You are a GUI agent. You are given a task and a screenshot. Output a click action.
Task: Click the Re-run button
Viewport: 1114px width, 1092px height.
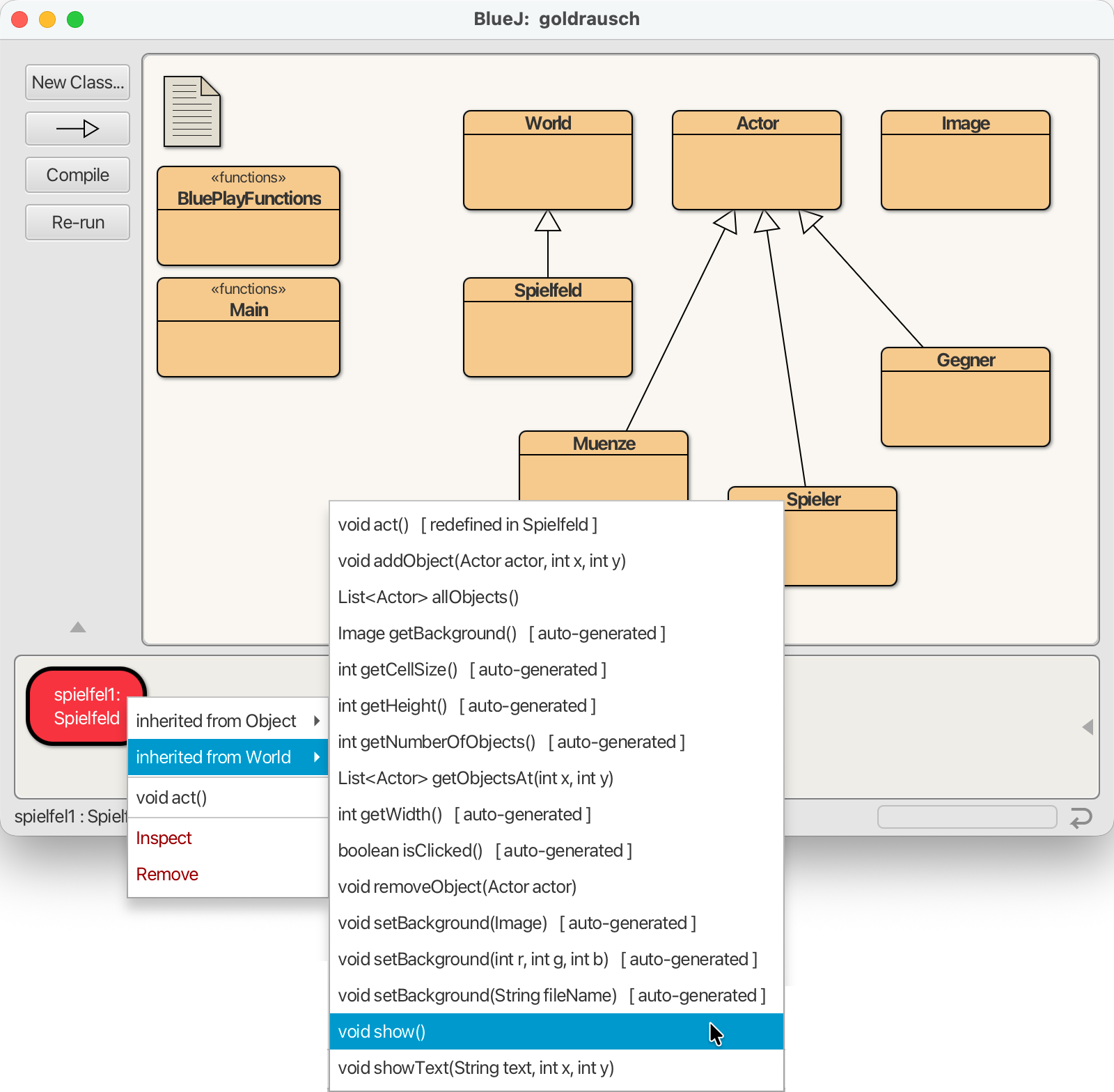77,222
